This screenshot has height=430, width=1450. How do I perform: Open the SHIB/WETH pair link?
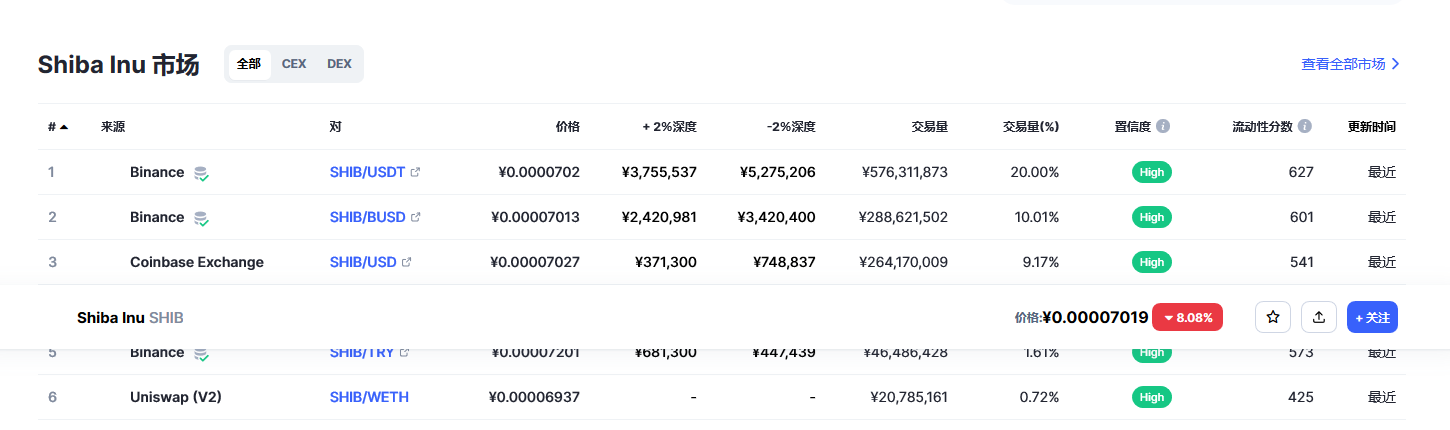(369, 397)
